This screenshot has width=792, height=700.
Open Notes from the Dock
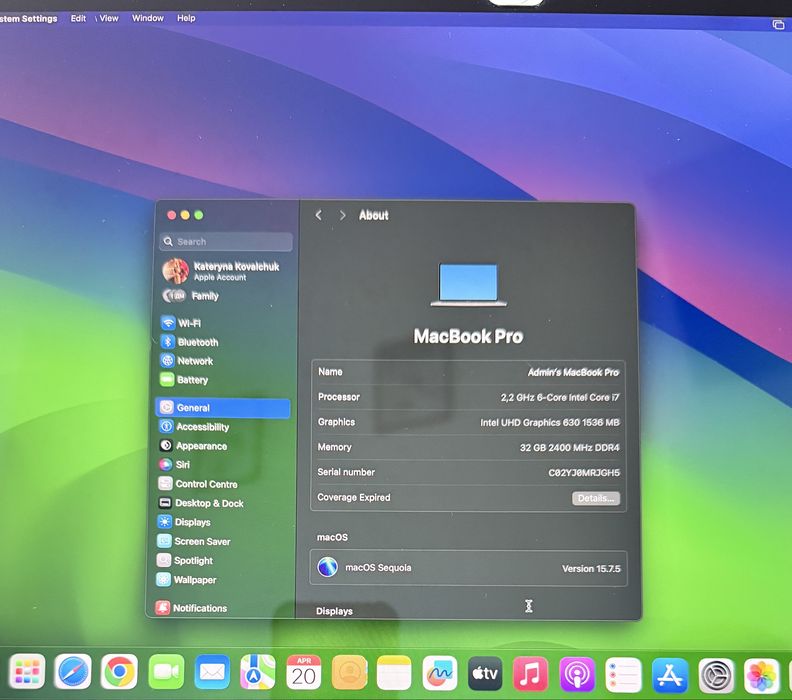tap(394, 672)
